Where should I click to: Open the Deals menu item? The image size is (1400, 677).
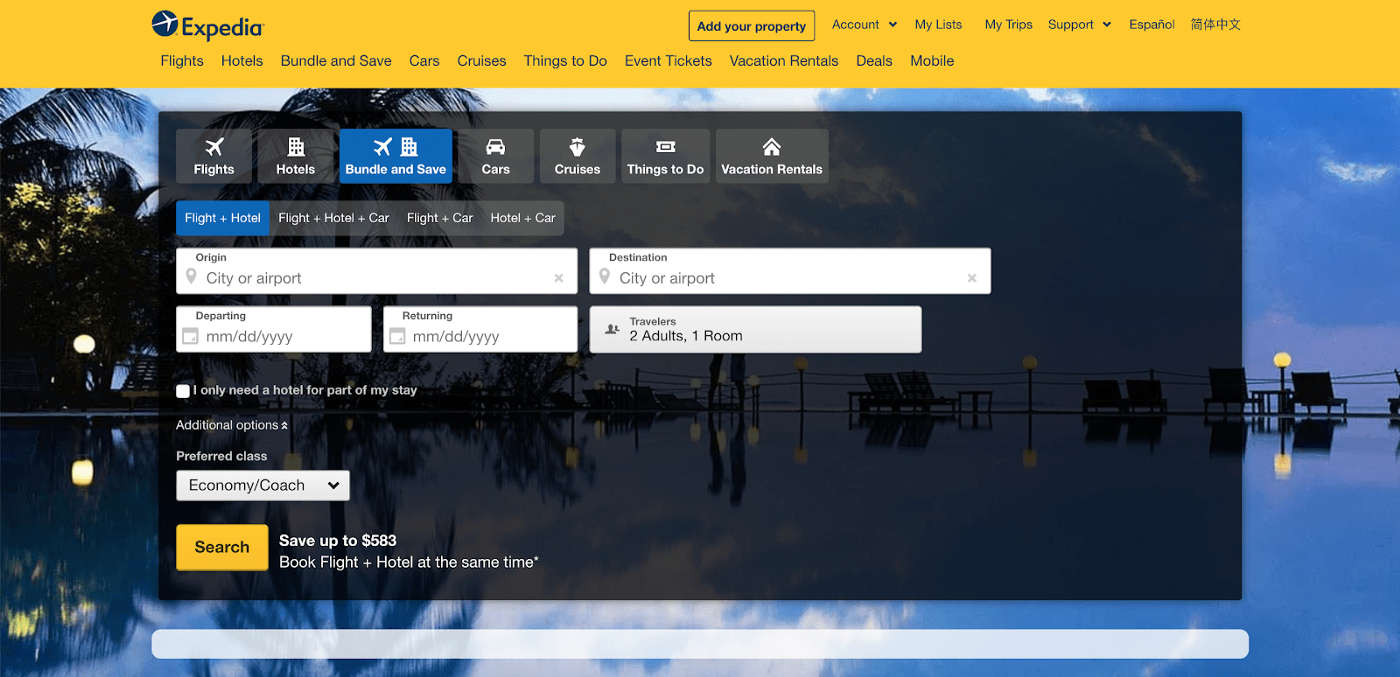click(874, 61)
